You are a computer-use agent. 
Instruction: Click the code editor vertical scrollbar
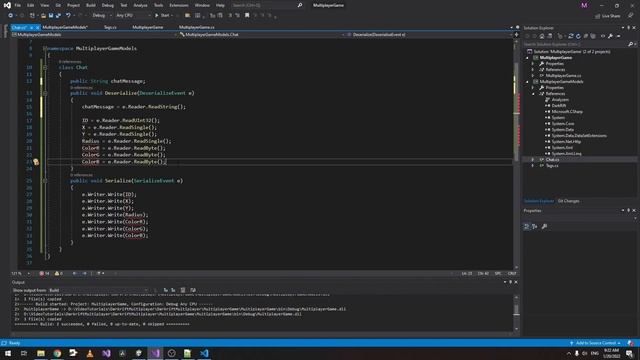pyautogui.click(x=516, y=153)
